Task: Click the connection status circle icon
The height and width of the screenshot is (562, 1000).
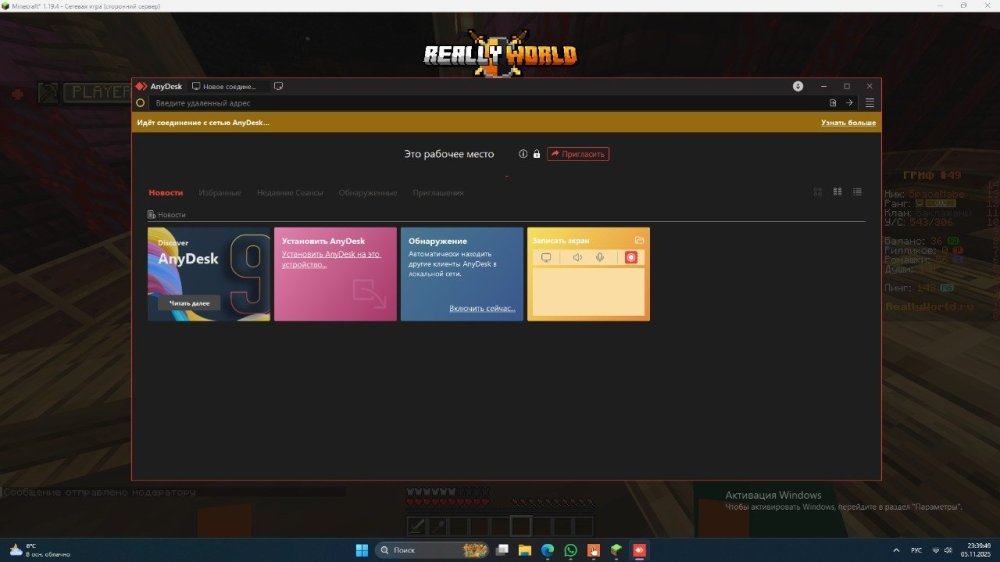Action: point(140,103)
